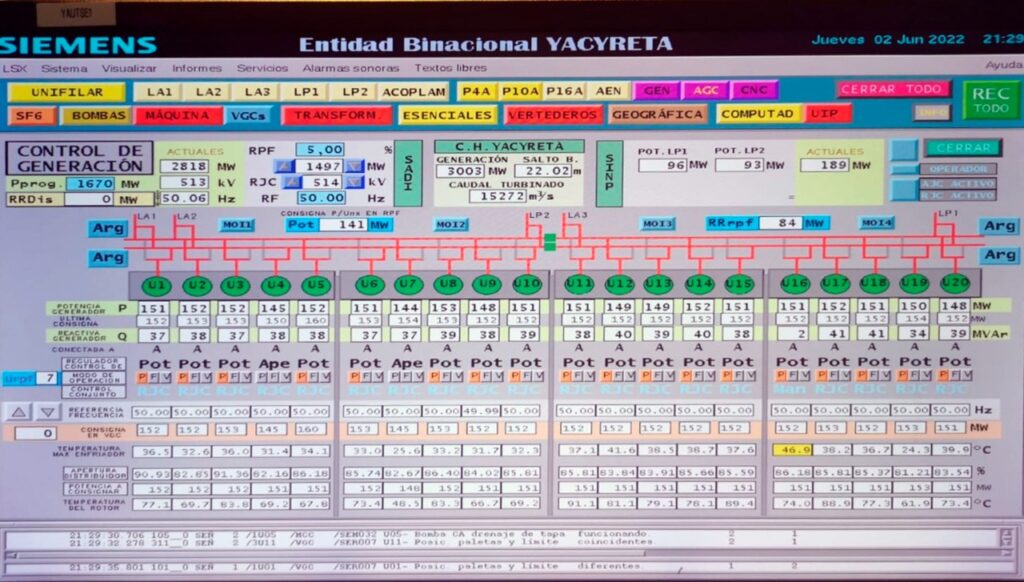Open the Informes menu
This screenshot has width=1024, height=582.
click(197, 68)
